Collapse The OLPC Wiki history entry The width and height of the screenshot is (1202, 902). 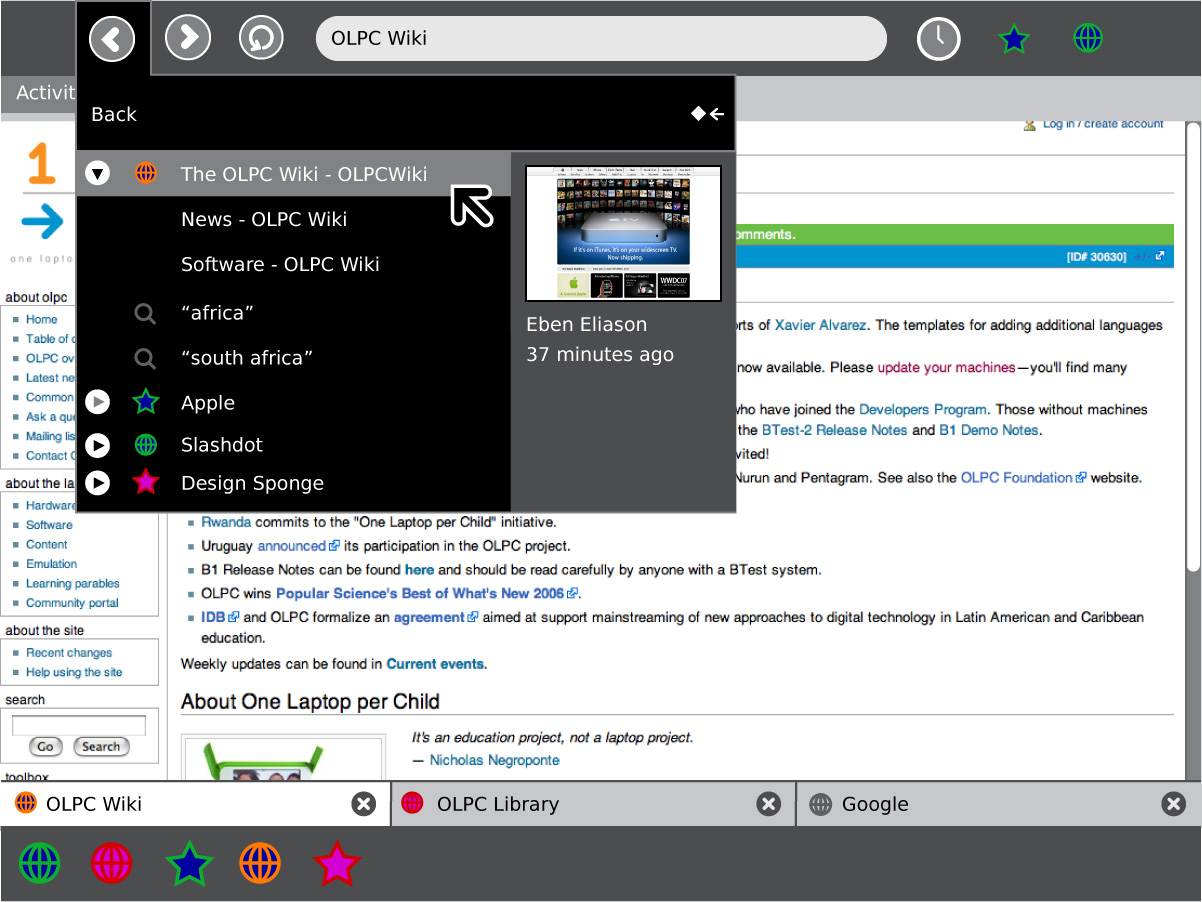[97, 174]
